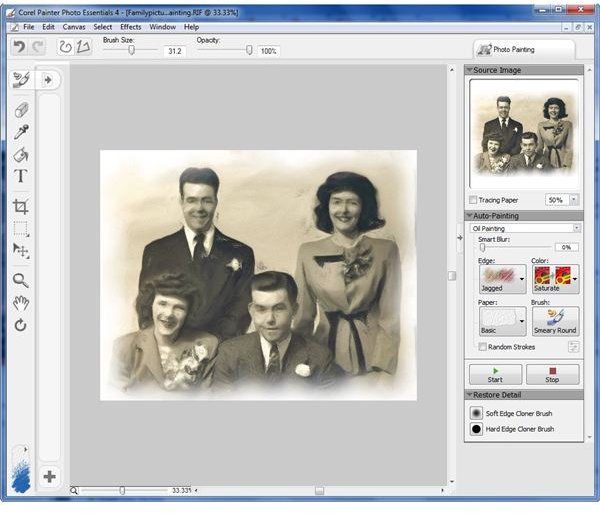600x514 pixels.
Task: Collapse the Source Image panel
Action: coord(470,70)
